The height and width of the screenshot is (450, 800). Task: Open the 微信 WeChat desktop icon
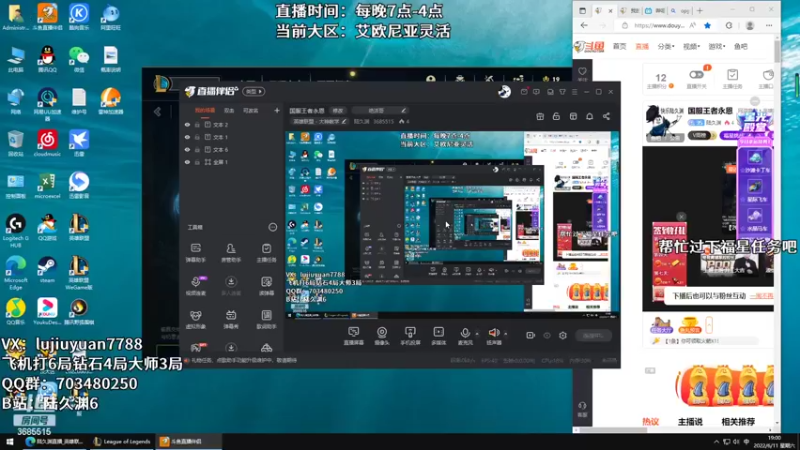tap(79, 59)
